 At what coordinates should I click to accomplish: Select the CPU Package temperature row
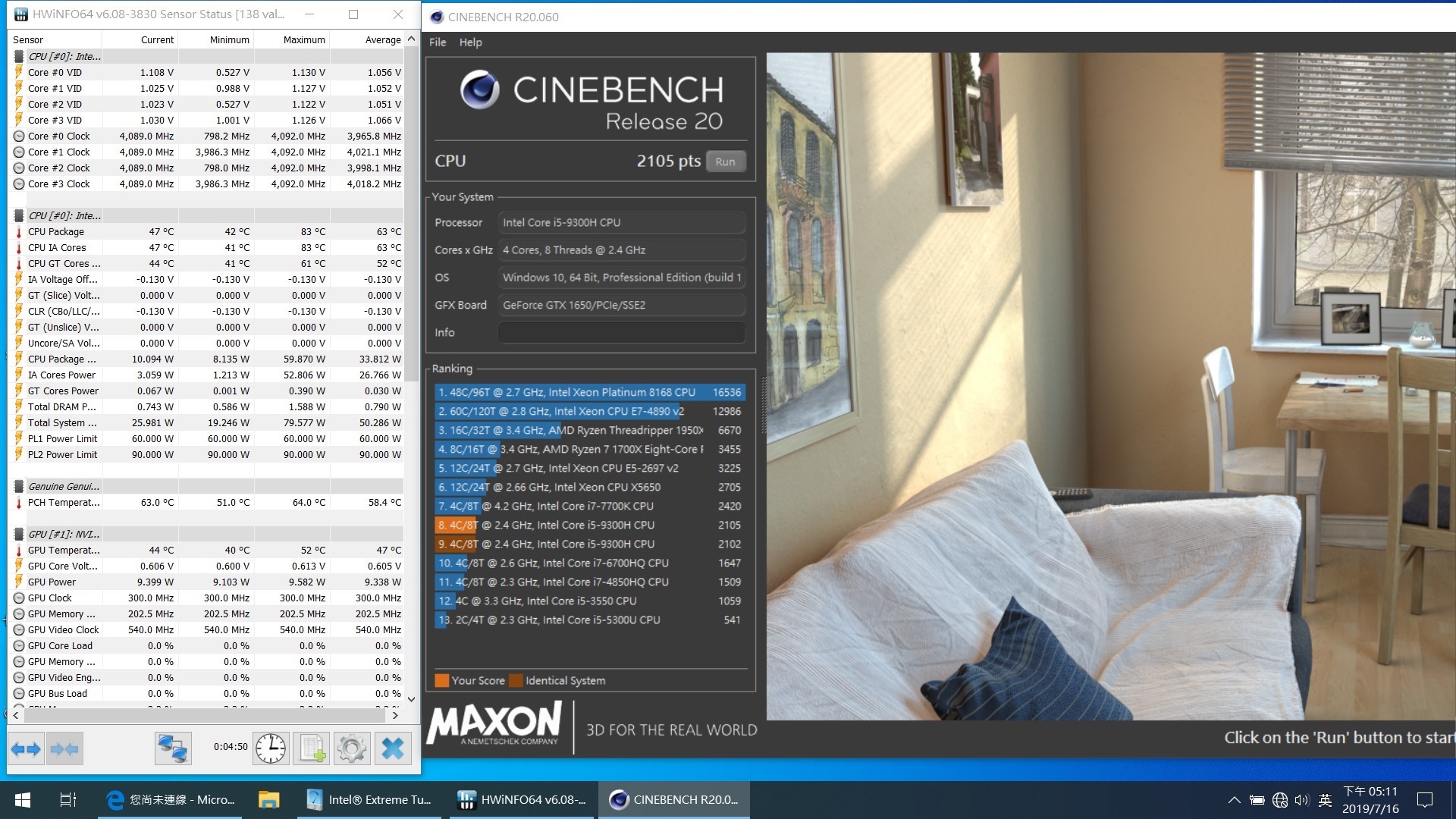206,232
